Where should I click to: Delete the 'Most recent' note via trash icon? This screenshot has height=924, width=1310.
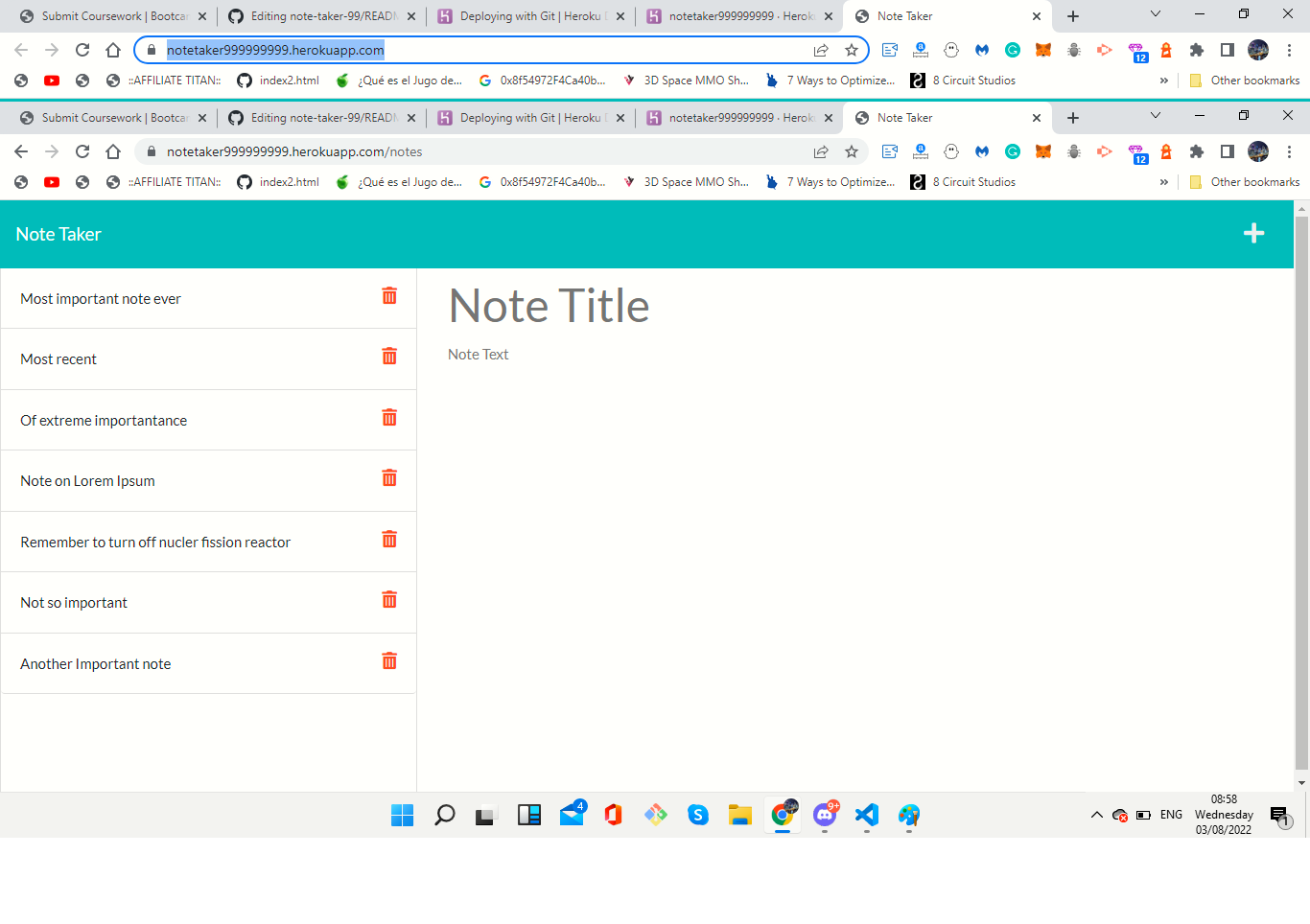point(389,356)
